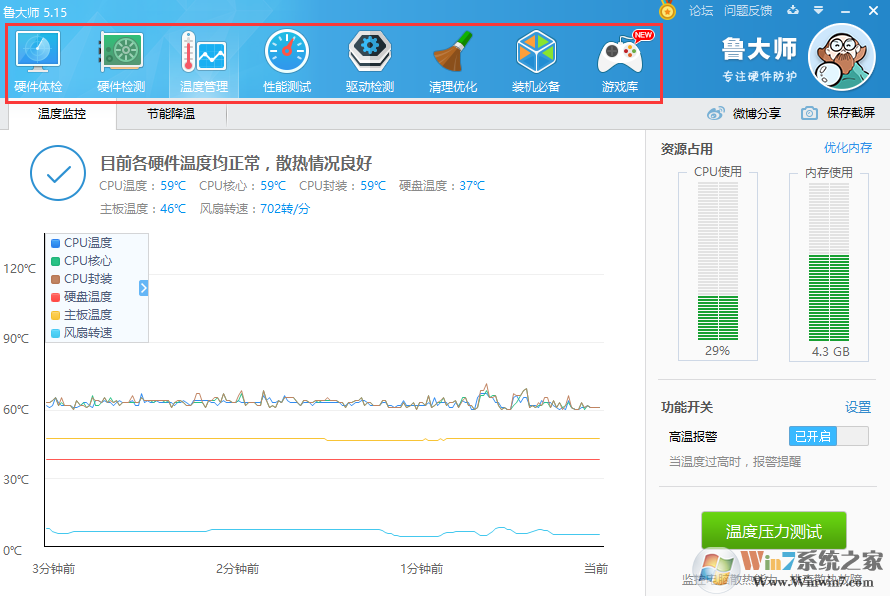Open 硬件体检 hardware checkup icon
Viewport: 890px width, 596px height.
[x=38, y=60]
